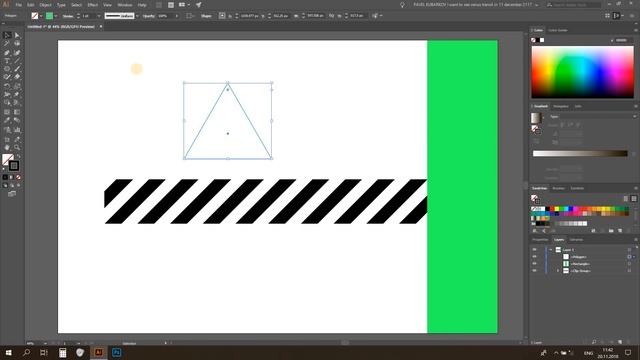Select the Gradient tool

[17, 112]
